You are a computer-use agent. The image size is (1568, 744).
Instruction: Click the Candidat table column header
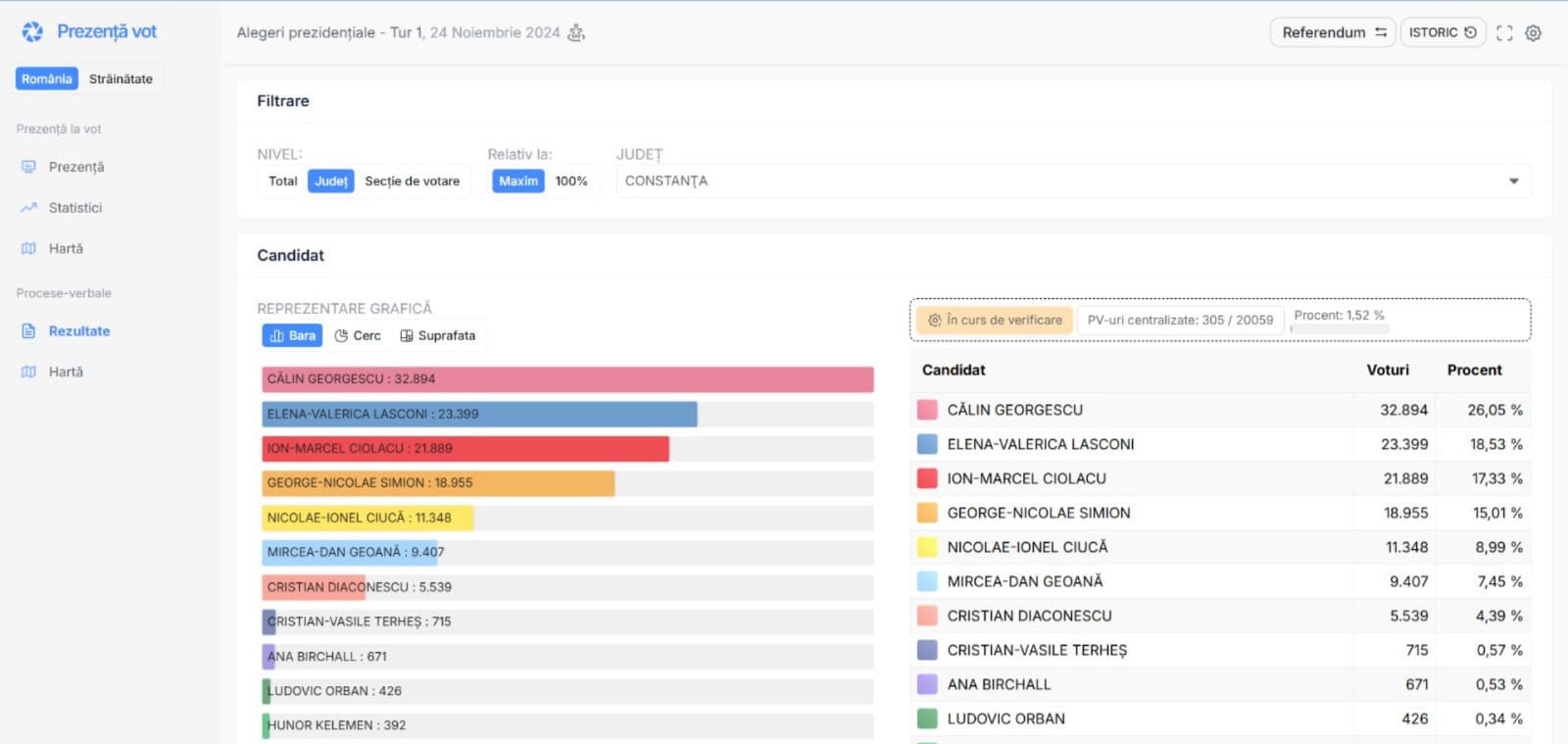954,371
